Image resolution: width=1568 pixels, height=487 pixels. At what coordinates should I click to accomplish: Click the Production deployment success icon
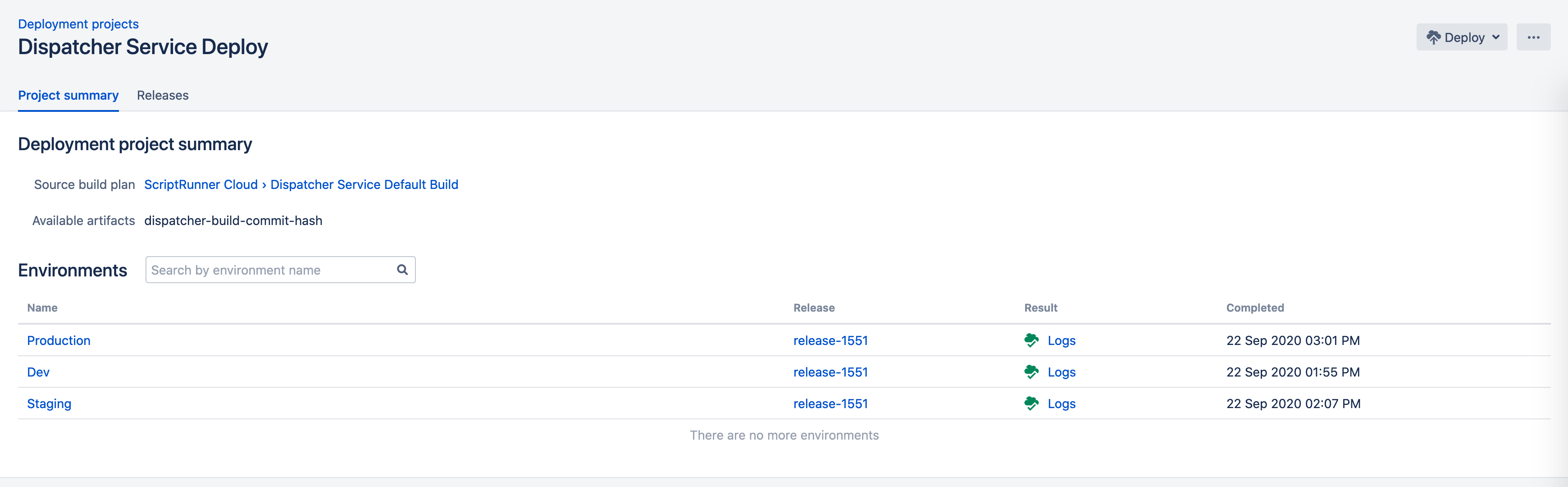(1031, 340)
